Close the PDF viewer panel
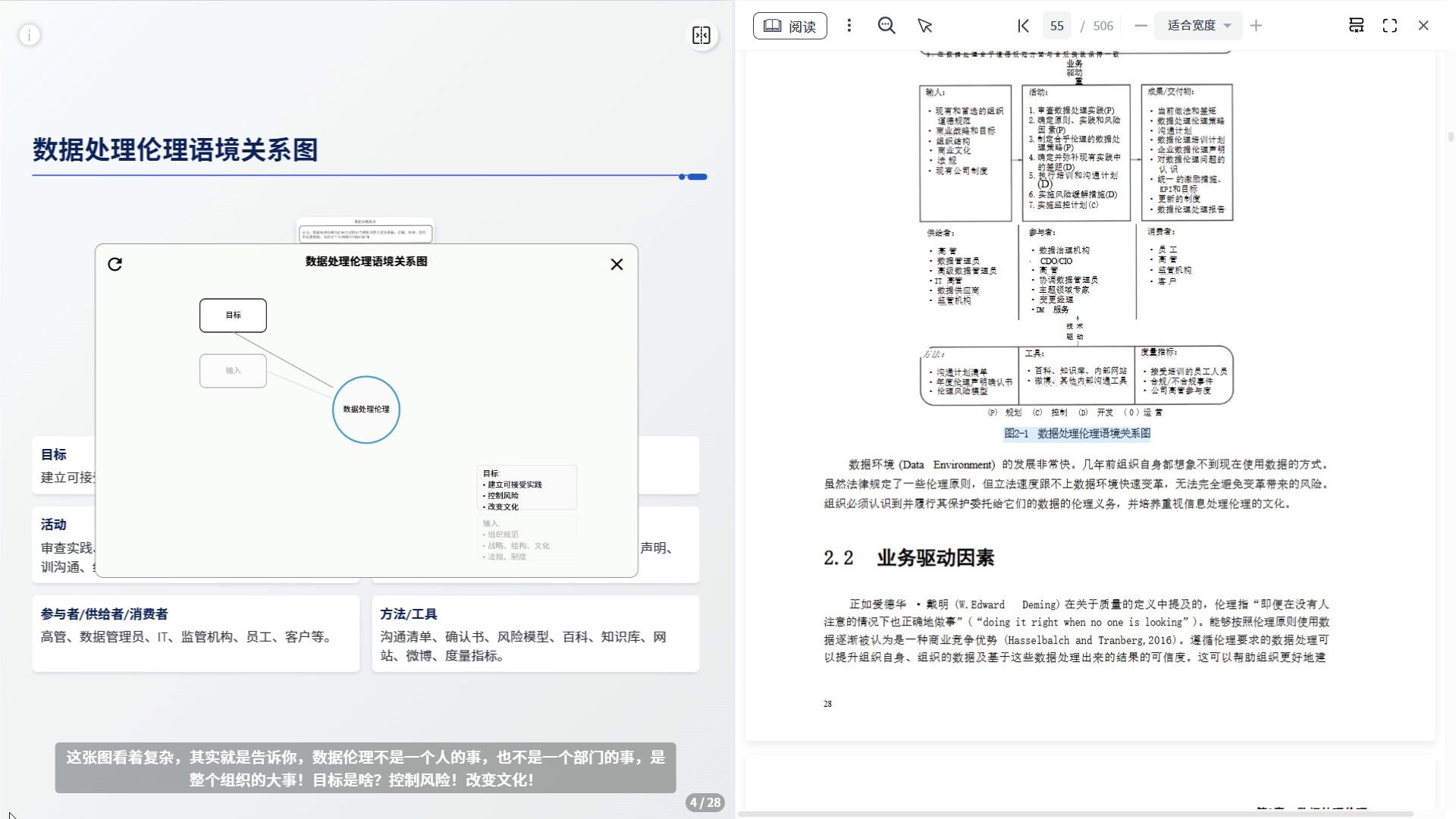Screen dimensions: 1456x819 click(1423, 26)
